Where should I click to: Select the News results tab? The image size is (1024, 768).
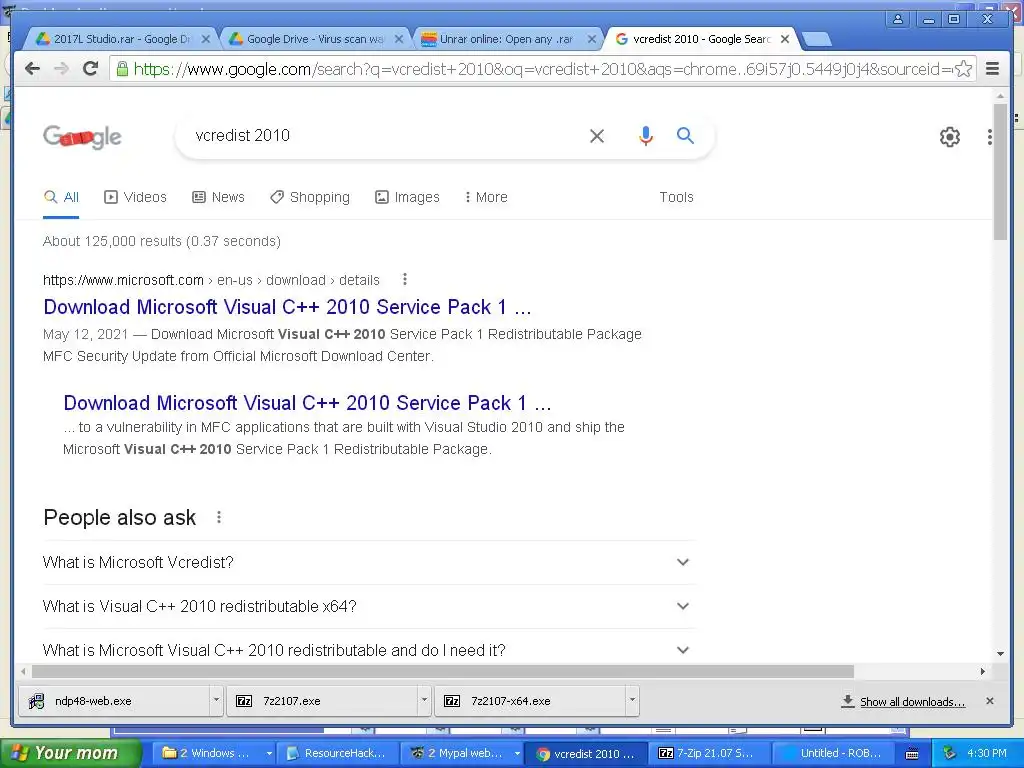[219, 197]
